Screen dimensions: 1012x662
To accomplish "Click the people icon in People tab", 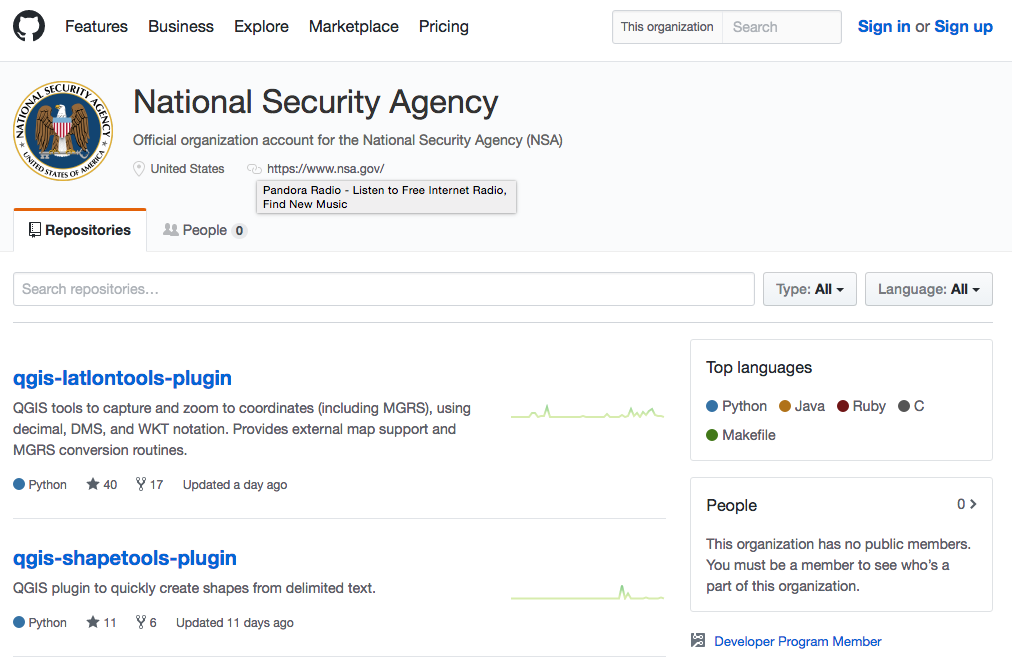I will pyautogui.click(x=170, y=230).
